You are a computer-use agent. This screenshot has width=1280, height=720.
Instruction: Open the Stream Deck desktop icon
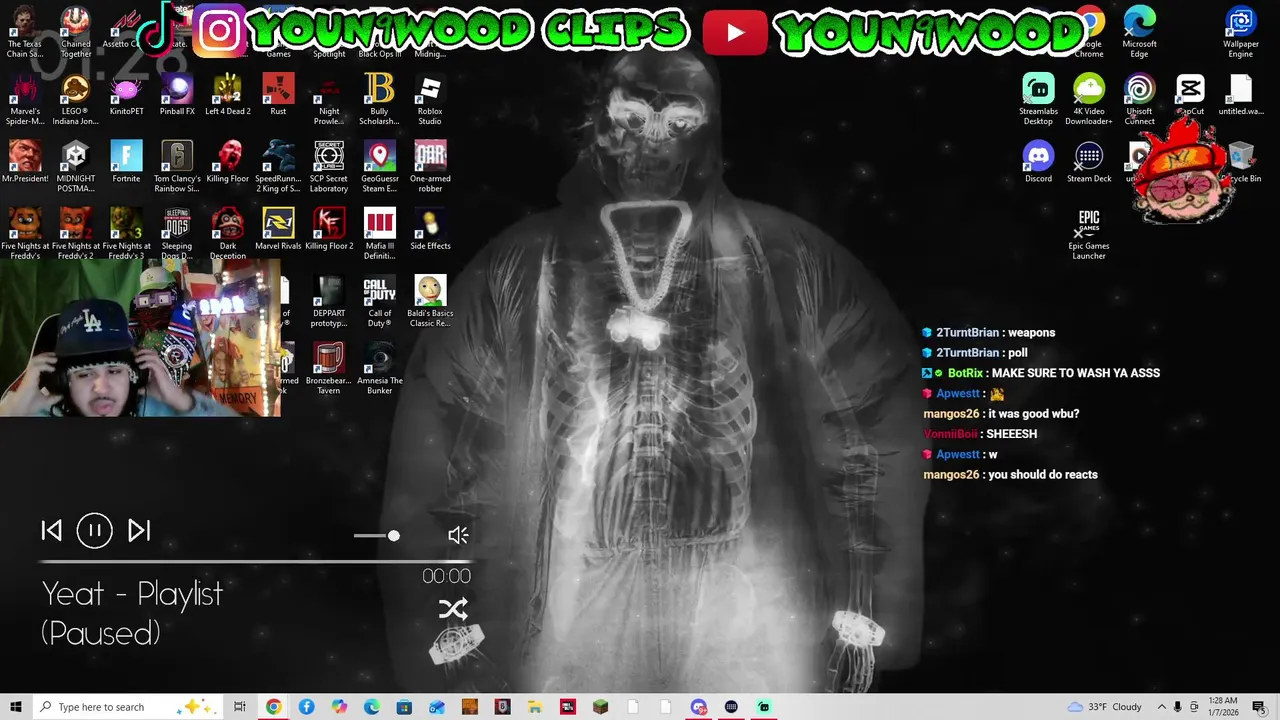[1089, 162]
